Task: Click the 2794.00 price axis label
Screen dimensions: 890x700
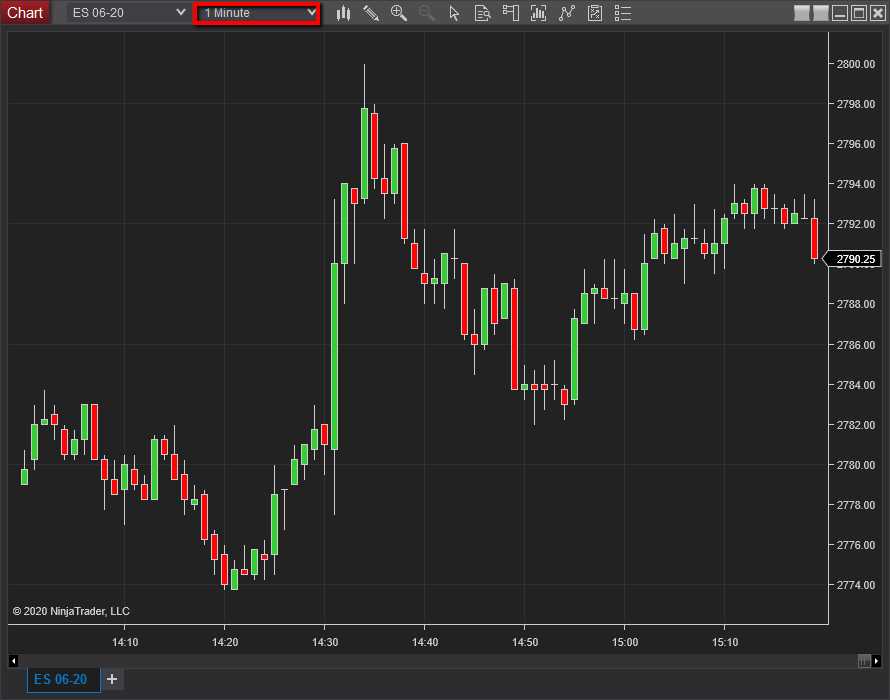Action: [x=855, y=184]
